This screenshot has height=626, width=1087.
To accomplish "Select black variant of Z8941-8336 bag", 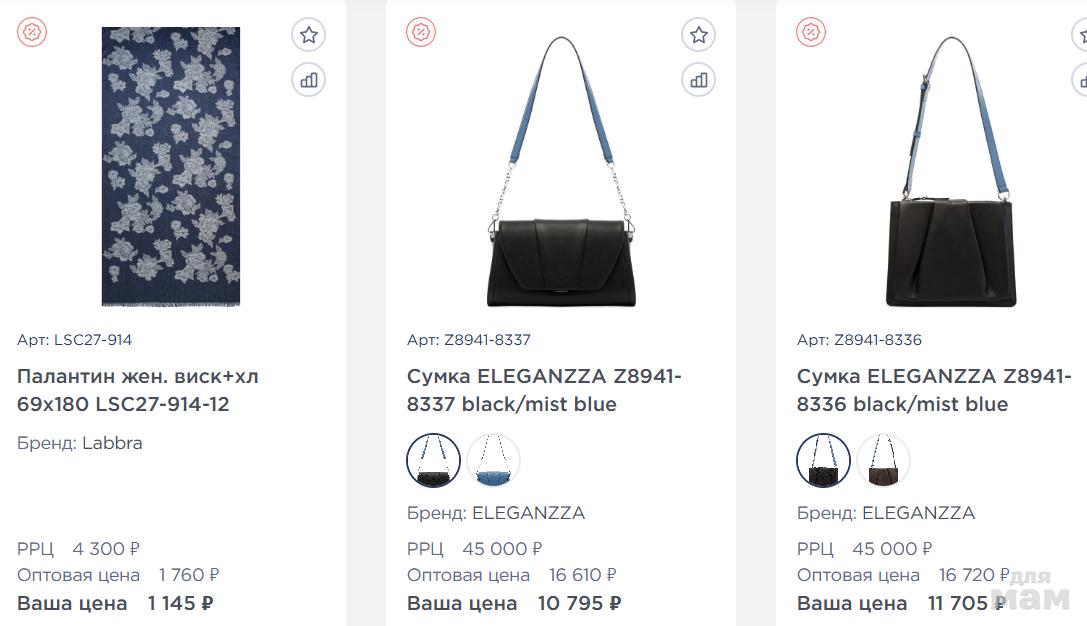I will coord(824,461).
